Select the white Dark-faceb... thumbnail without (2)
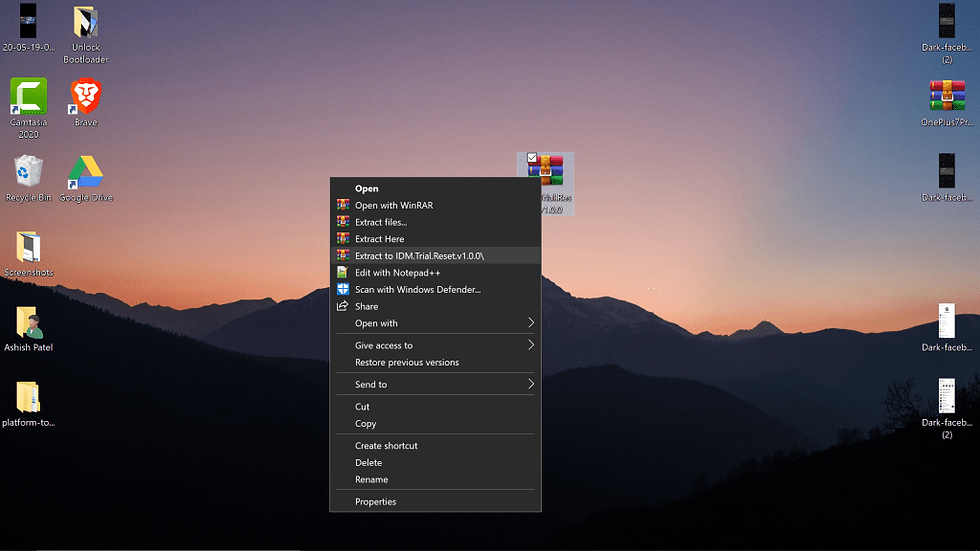Screen dimensions: 980x551 click(947, 321)
